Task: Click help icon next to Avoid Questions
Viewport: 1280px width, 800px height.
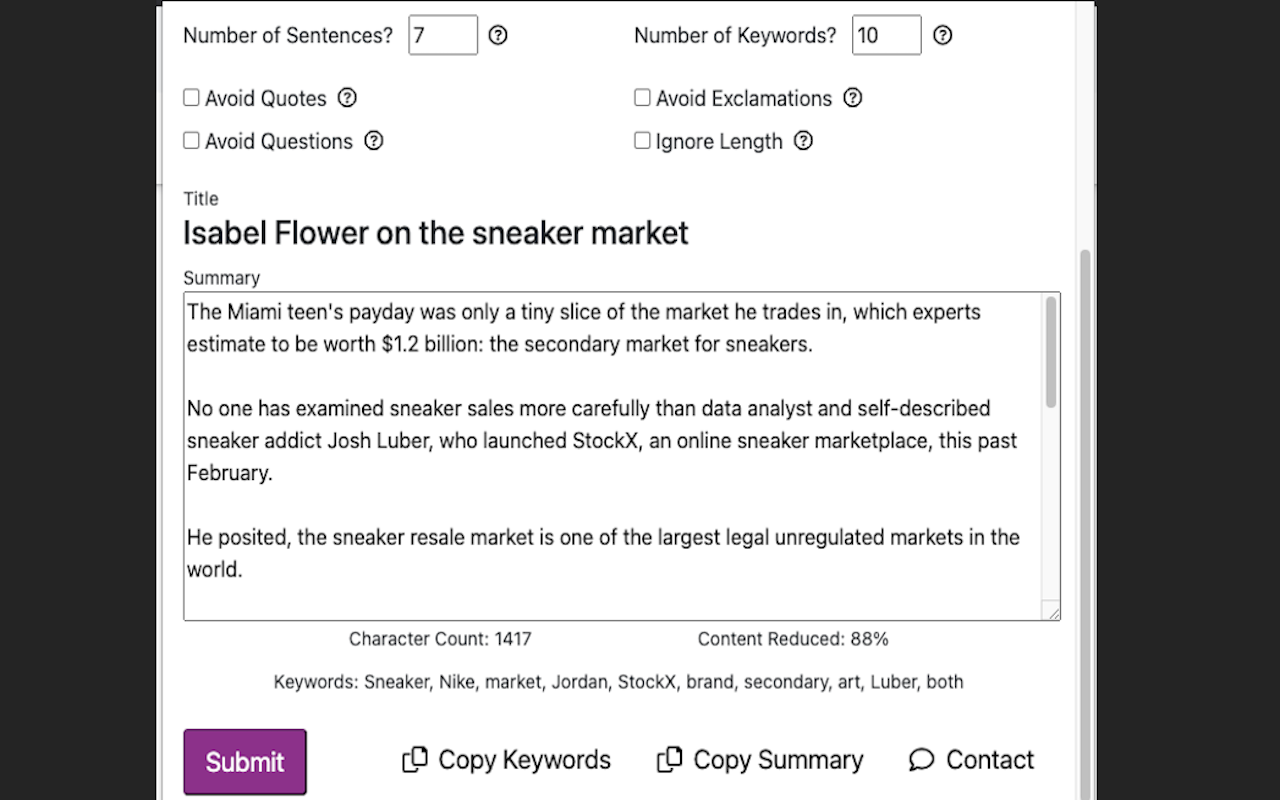Action: pyautogui.click(x=373, y=141)
